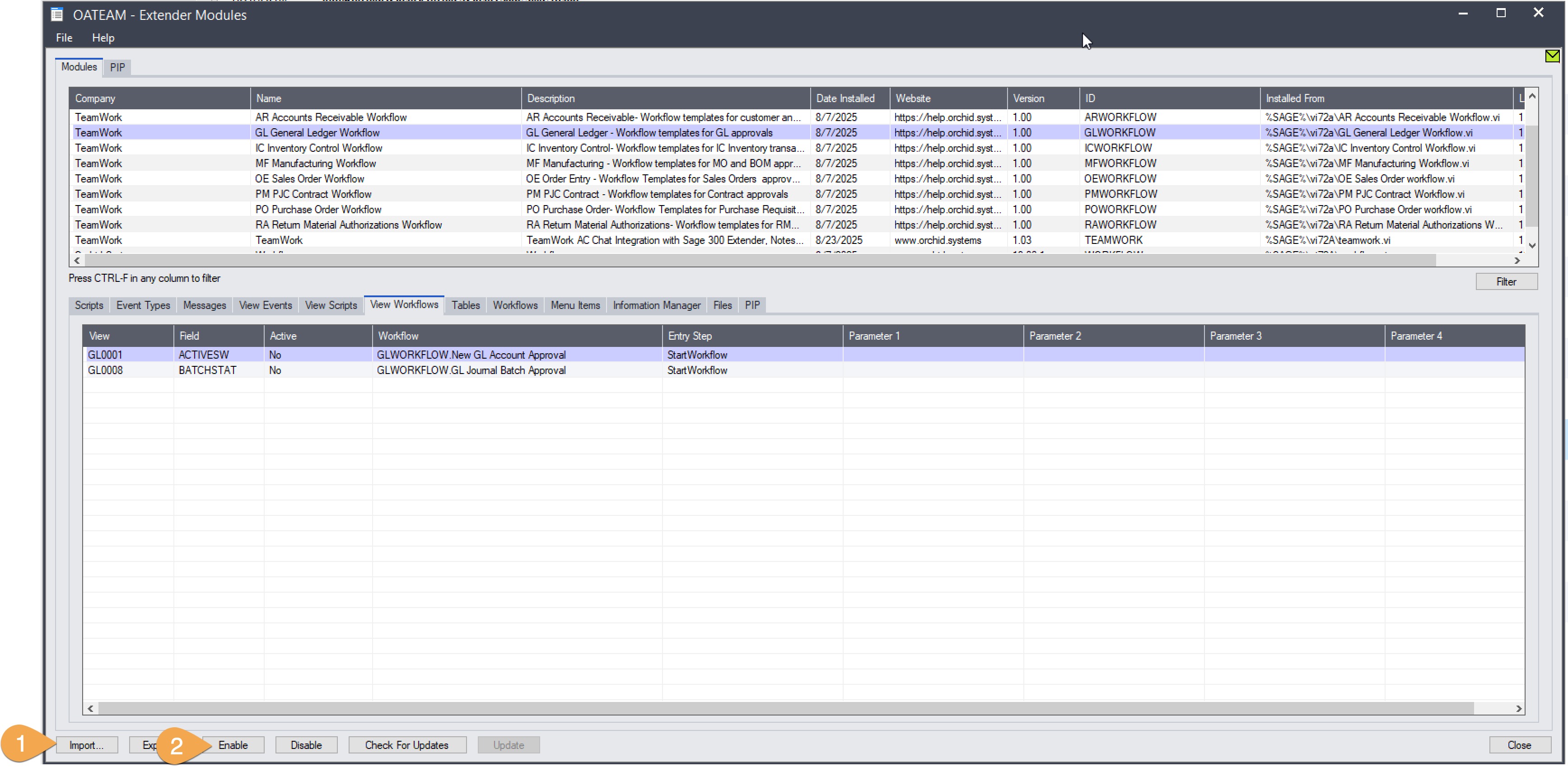Select the View Workflows tab
The height and width of the screenshot is (767, 1568).
404,304
